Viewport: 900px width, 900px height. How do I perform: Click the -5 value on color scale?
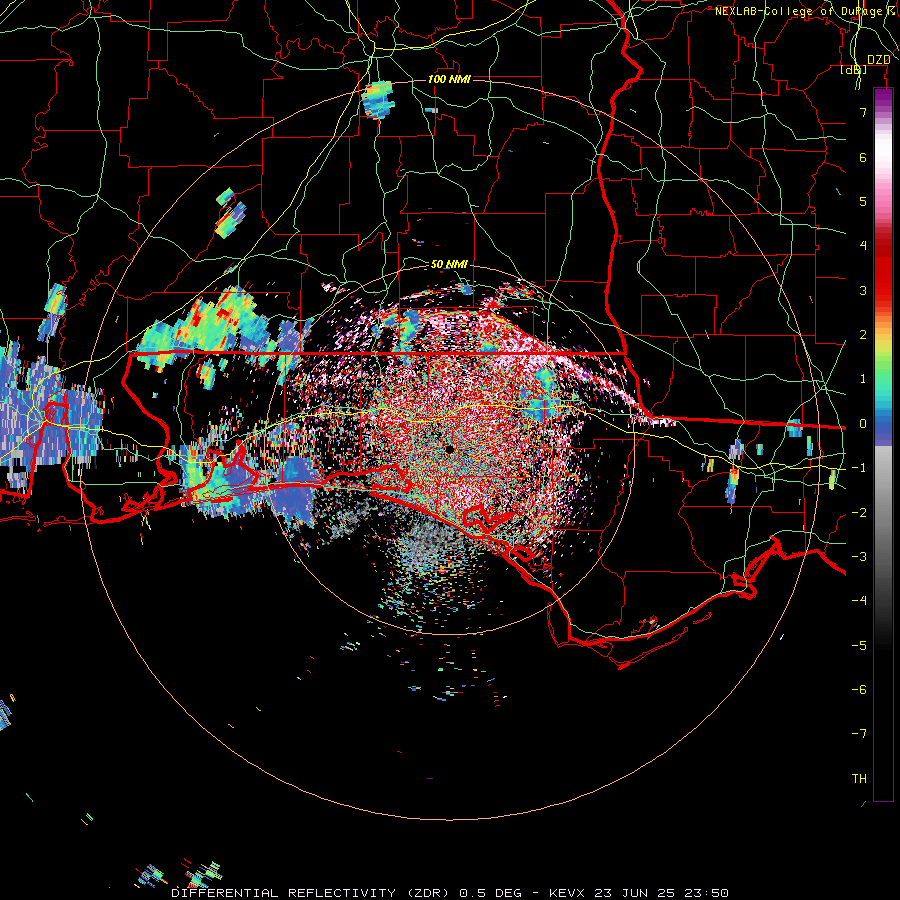[859, 645]
